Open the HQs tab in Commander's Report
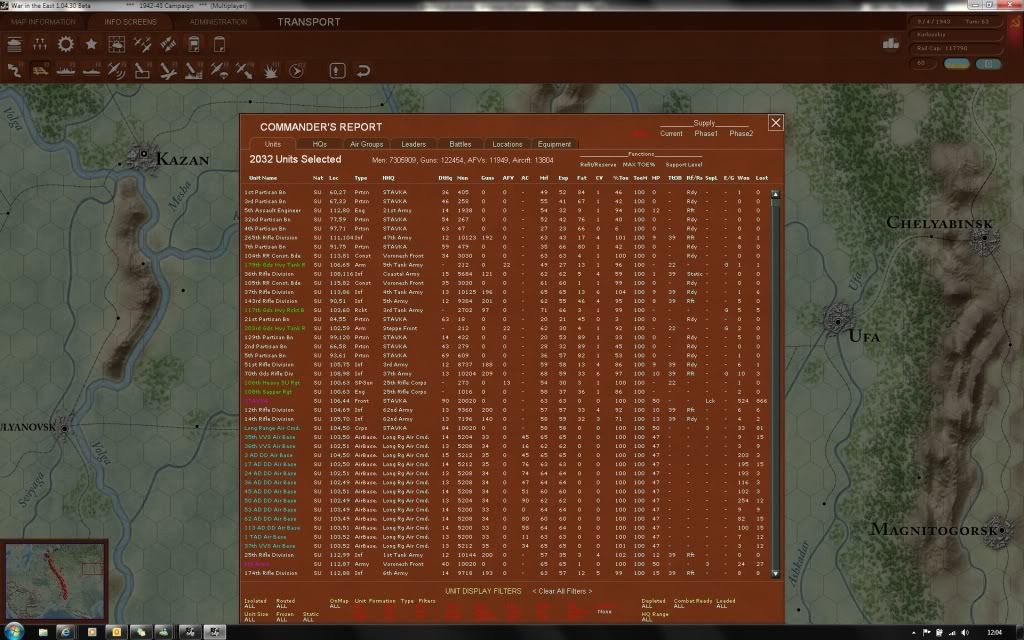The width and height of the screenshot is (1024, 640). coord(319,144)
